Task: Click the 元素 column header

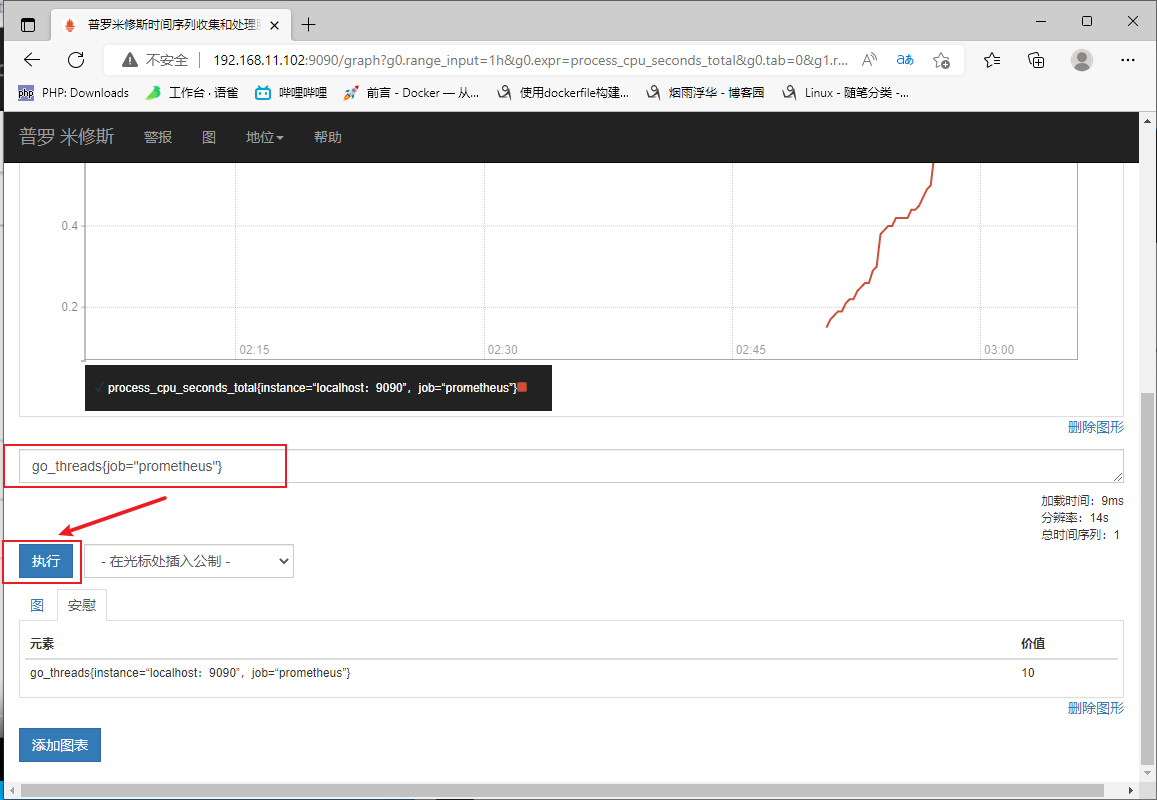Action: click(42, 644)
